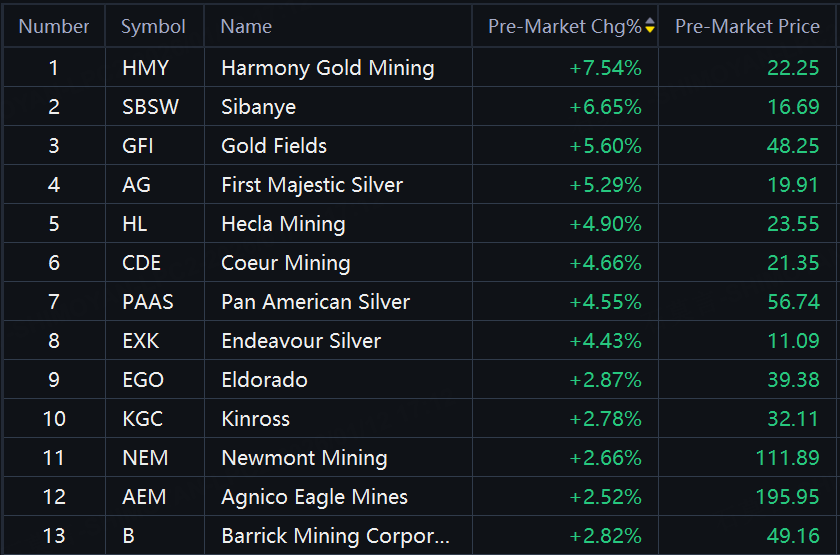Viewport: 840px width, 555px height.
Task: Select Agnico Eagle Mines
Action: [x=314, y=497]
